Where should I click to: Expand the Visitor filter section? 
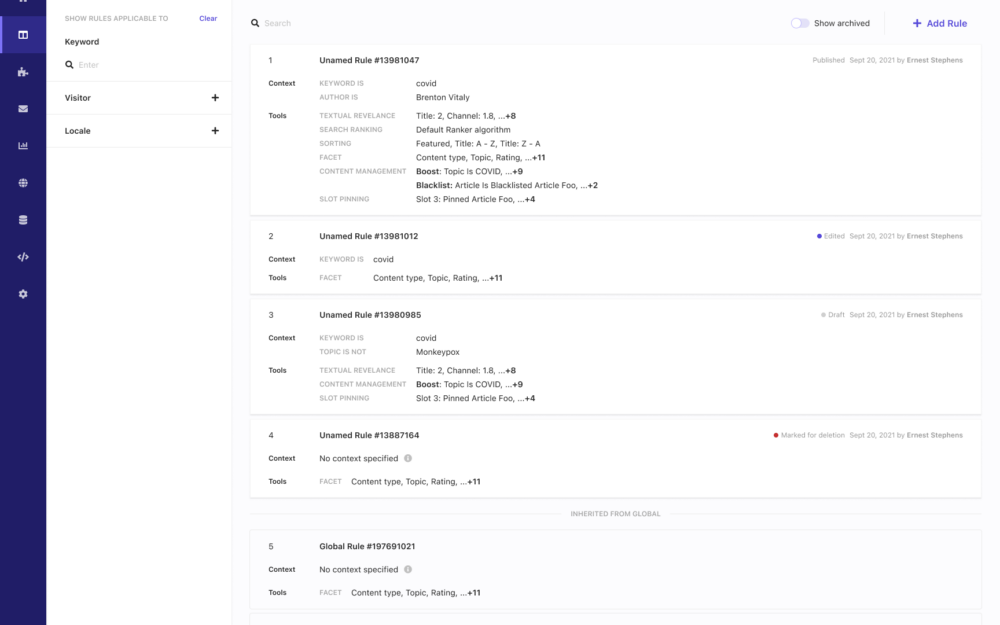[x=215, y=98]
